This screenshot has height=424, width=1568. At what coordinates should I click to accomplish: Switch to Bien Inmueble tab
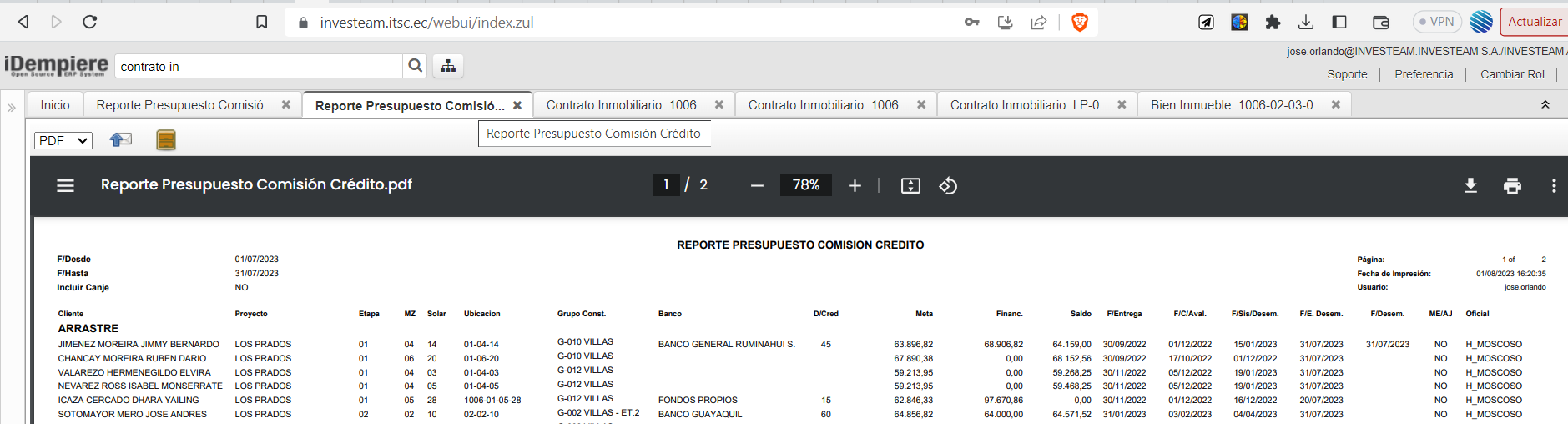pos(1236,105)
